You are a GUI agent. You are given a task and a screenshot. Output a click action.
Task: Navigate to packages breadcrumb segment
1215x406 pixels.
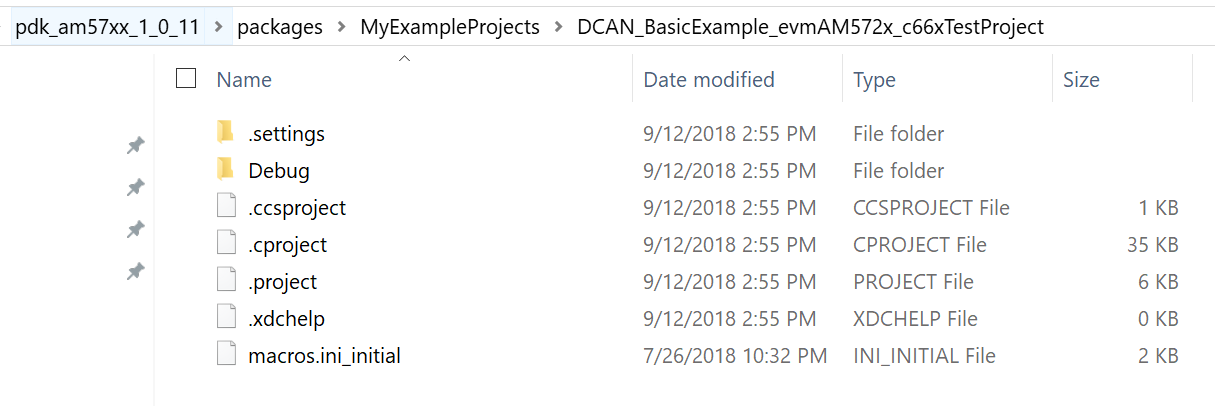[x=280, y=27]
